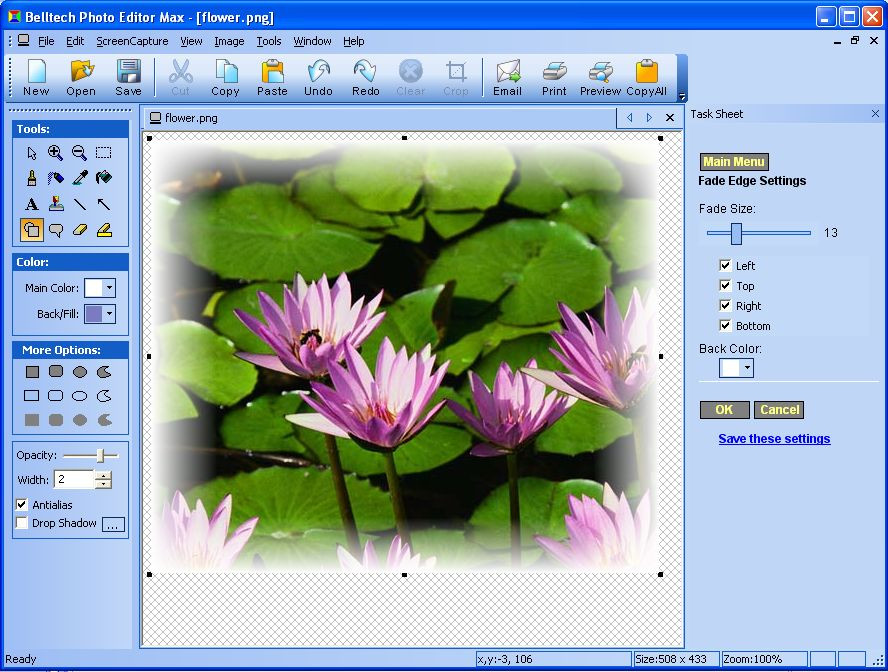The height and width of the screenshot is (672, 888).
Task: Expand the toolbar overflow options arrow
Action: tap(682, 96)
